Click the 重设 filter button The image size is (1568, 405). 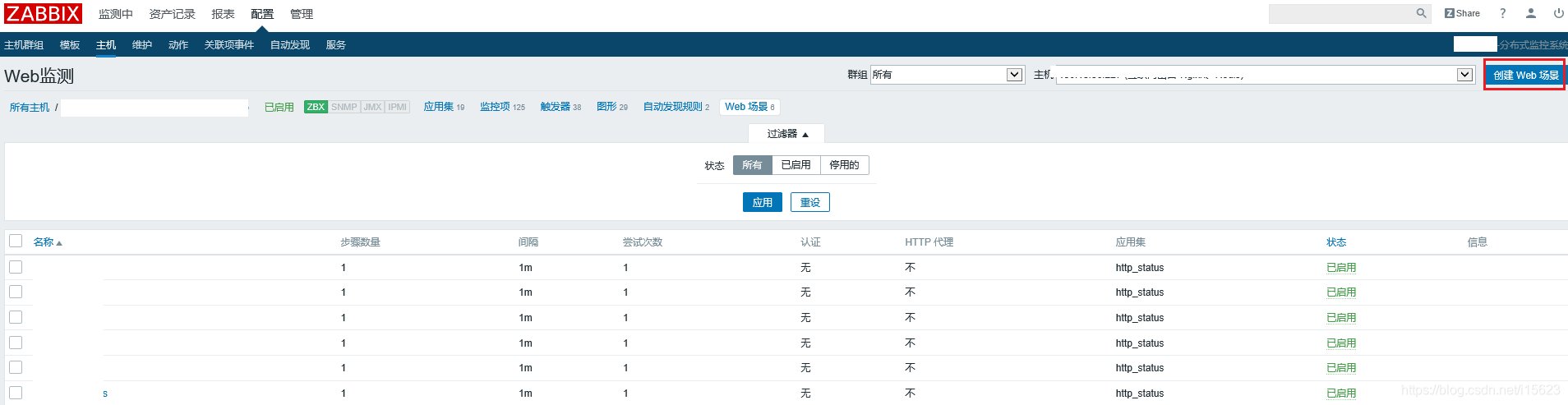click(x=810, y=202)
